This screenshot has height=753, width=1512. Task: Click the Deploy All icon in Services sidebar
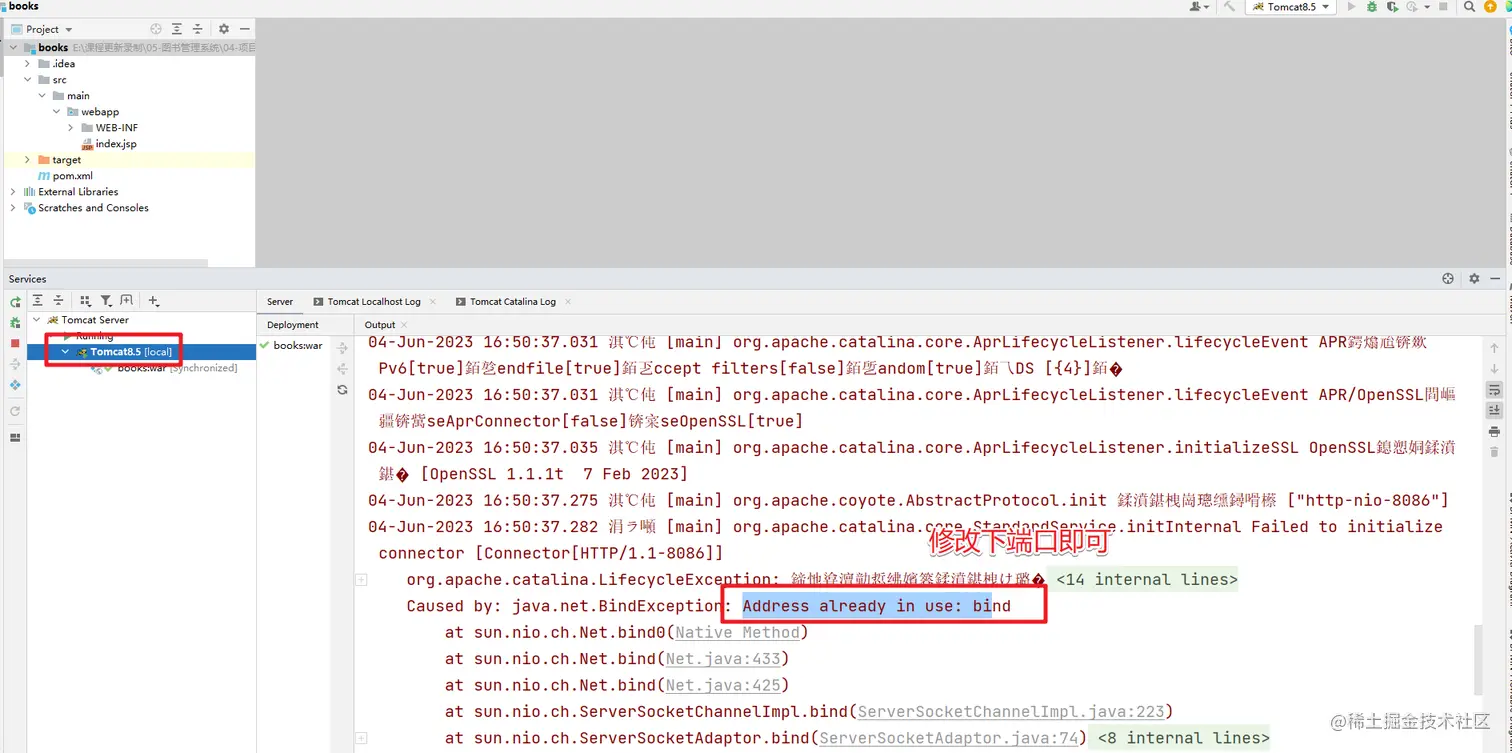click(x=15, y=364)
